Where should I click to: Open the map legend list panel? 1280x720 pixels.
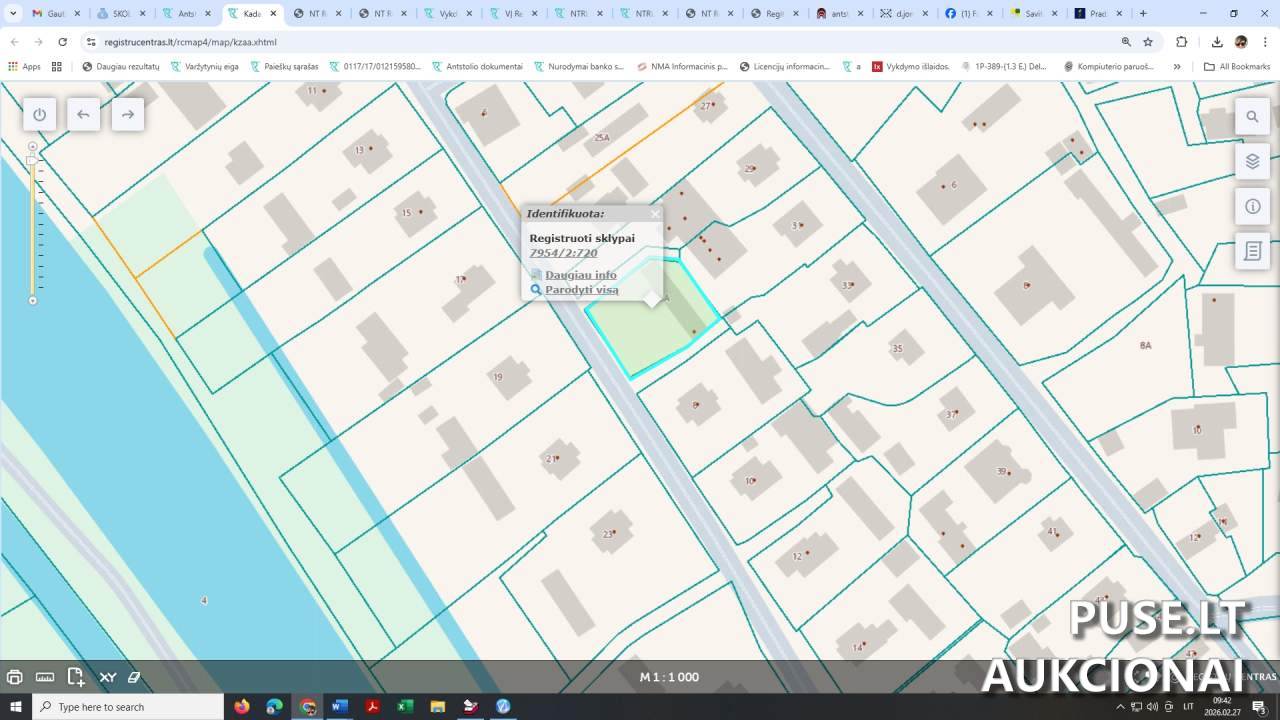point(1252,251)
